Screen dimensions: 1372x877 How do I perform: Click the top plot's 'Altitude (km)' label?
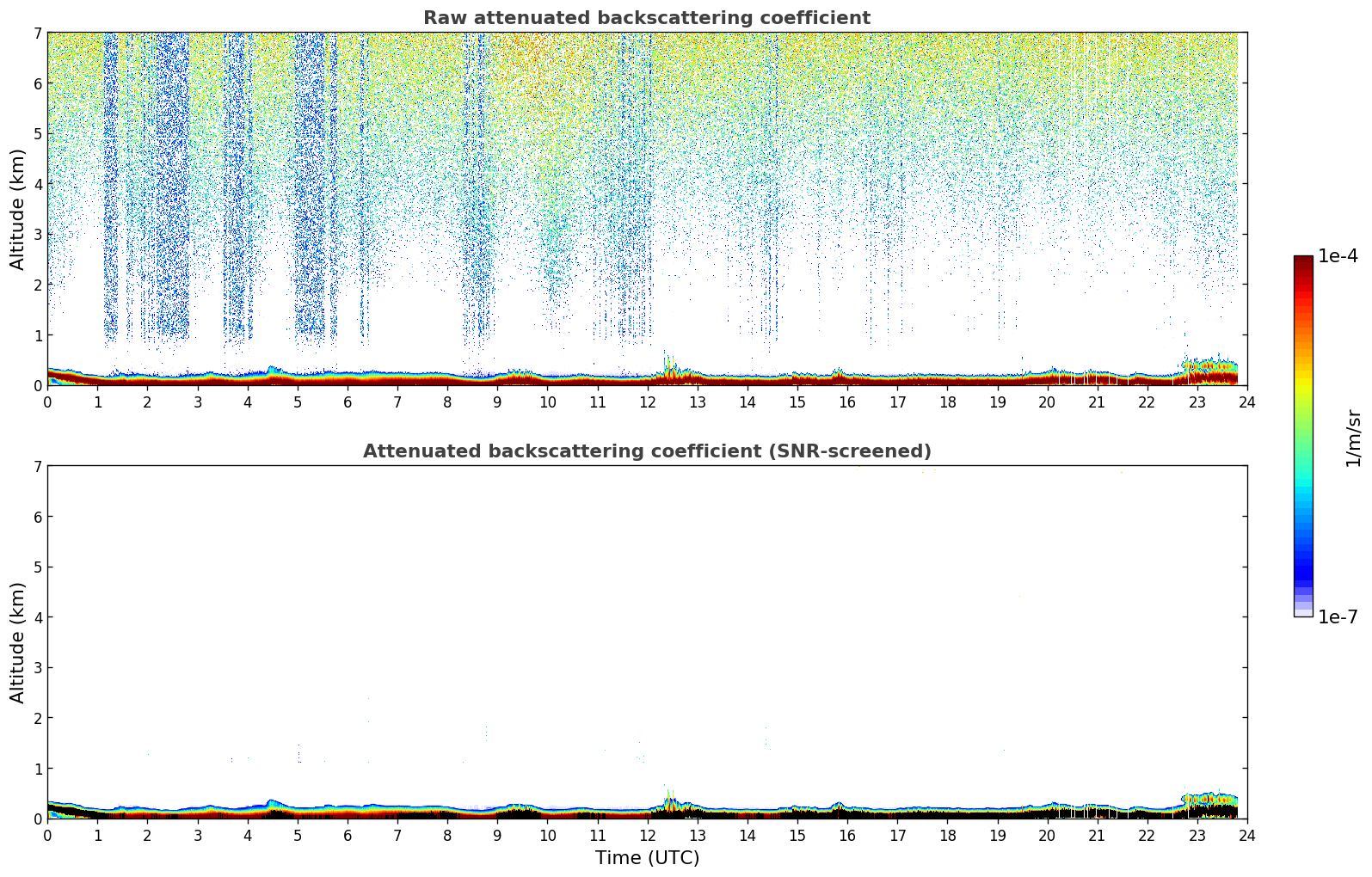click(x=18, y=209)
